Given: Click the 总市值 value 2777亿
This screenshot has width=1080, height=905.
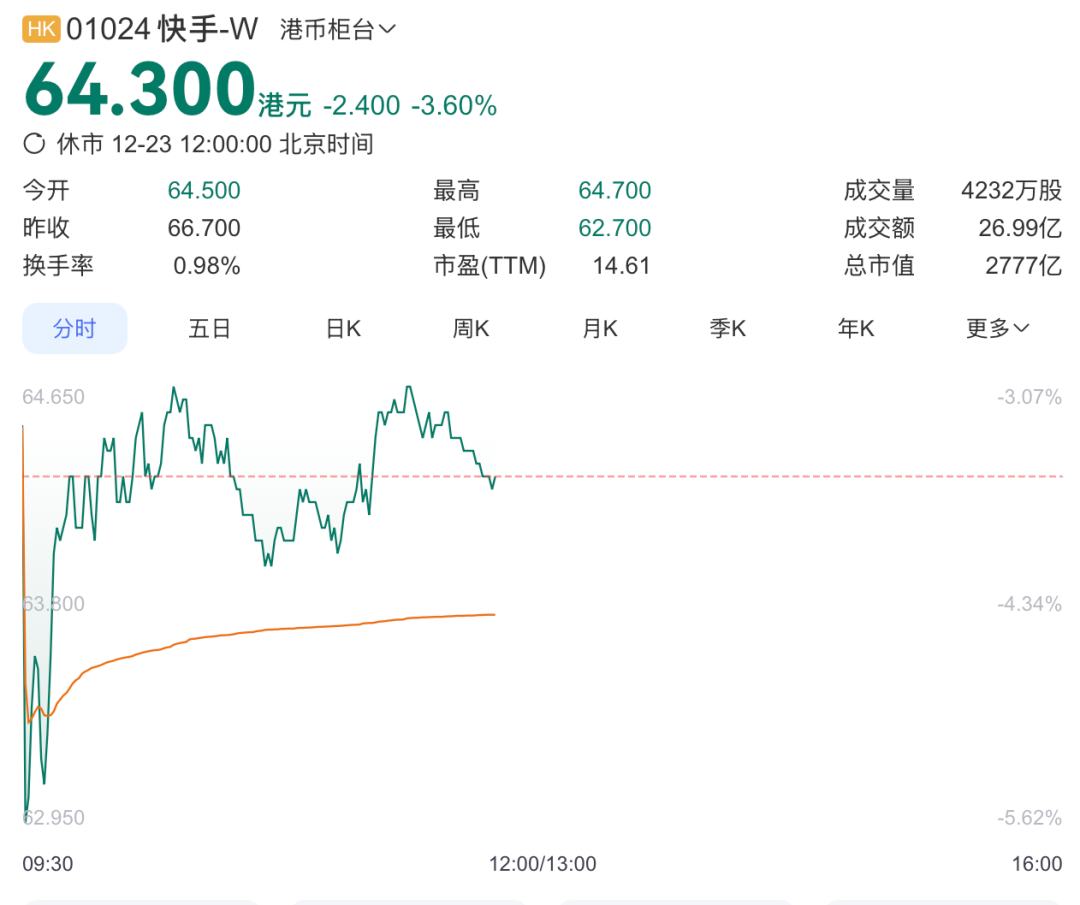Looking at the screenshot, I should [x=1021, y=266].
